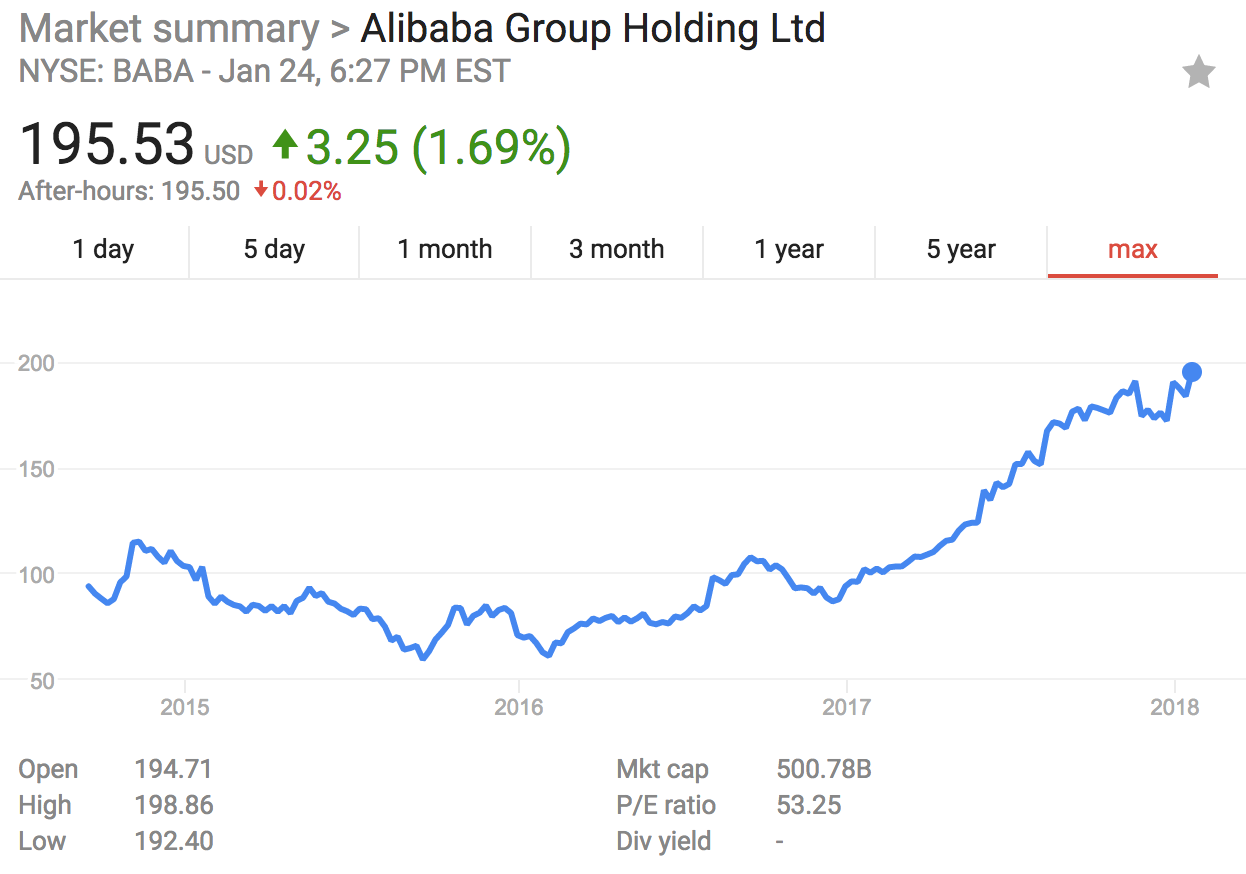Click the blue current price dot
Image resolution: width=1246 pixels, height=874 pixels.
pyautogui.click(x=1191, y=372)
